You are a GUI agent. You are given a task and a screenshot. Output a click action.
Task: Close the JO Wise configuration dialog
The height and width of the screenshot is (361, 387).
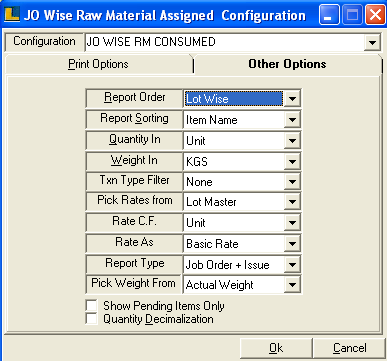[x=375, y=15]
